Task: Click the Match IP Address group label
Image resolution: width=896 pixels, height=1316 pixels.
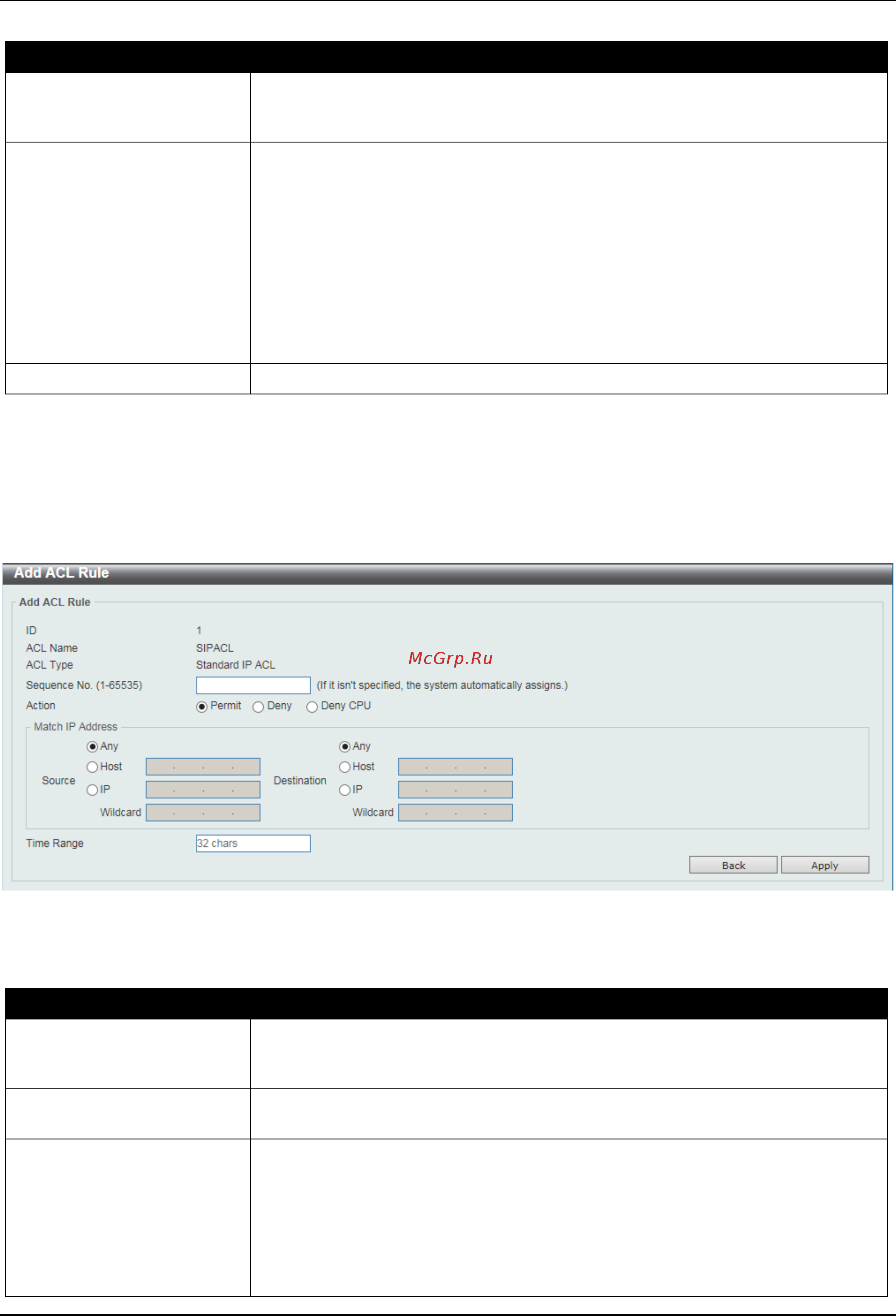Action: coord(75,727)
